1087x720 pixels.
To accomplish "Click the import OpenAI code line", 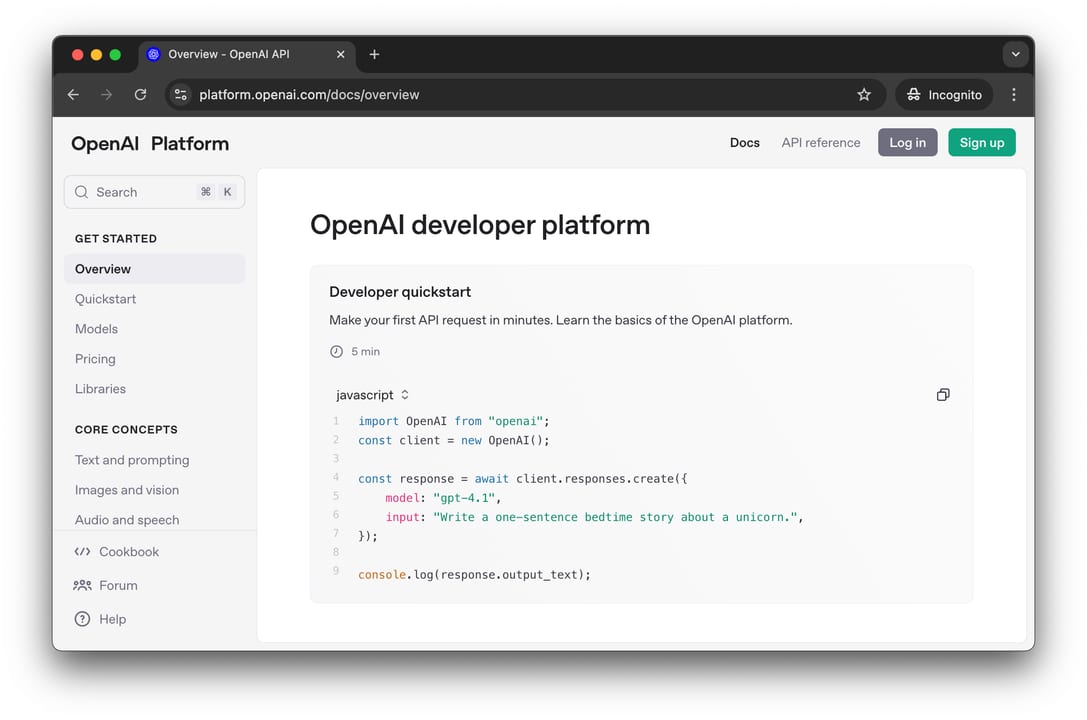I will pyautogui.click(x=453, y=421).
